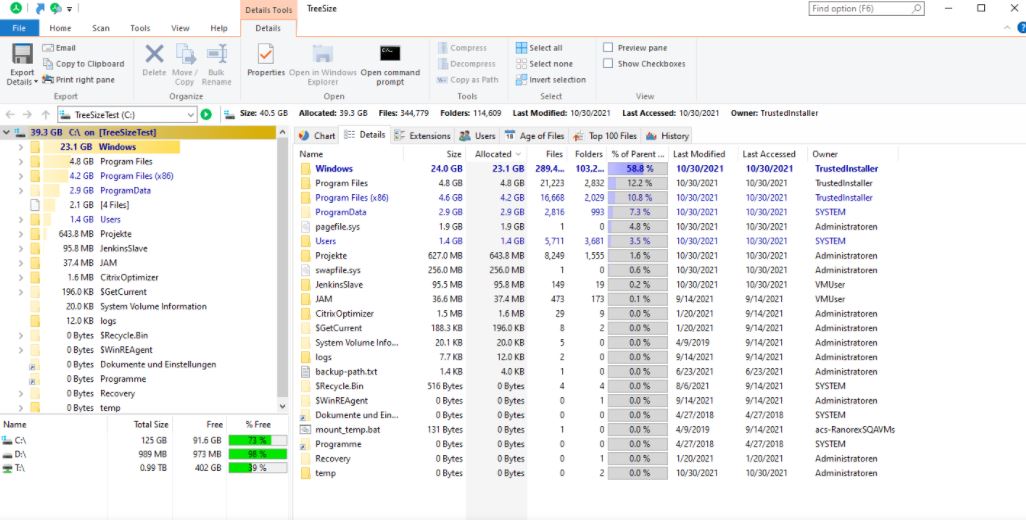Sort by the Allocated column header
The height and width of the screenshot is (520, 1026).
(x=496, y=154)
